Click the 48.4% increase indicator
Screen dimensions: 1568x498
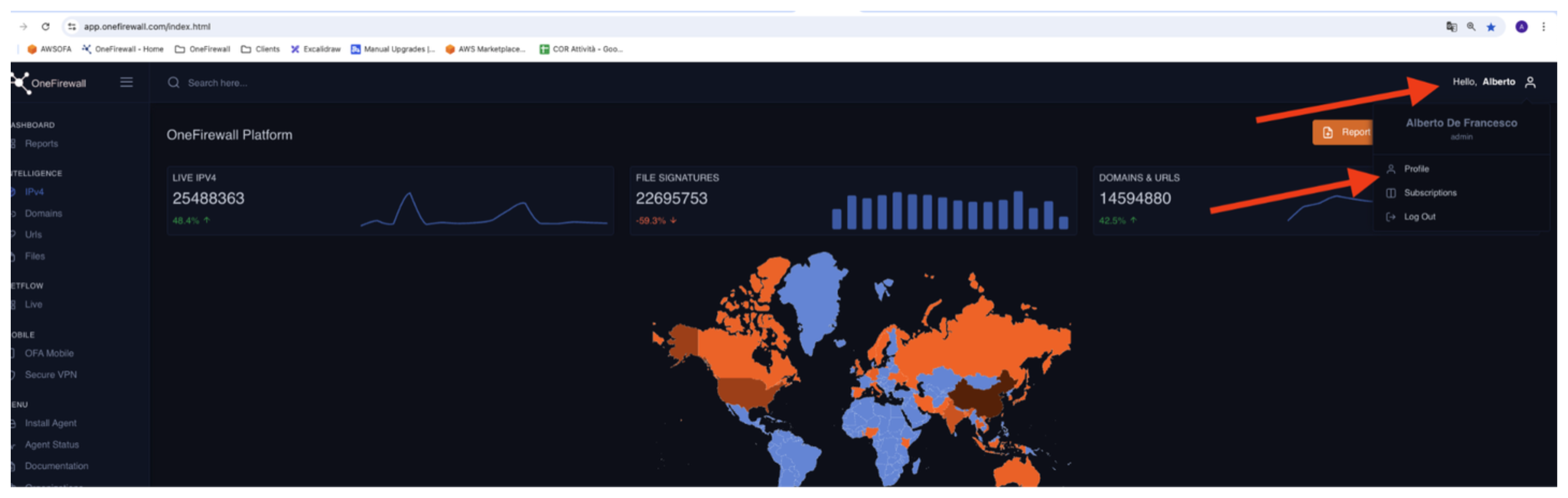(191, 221)
